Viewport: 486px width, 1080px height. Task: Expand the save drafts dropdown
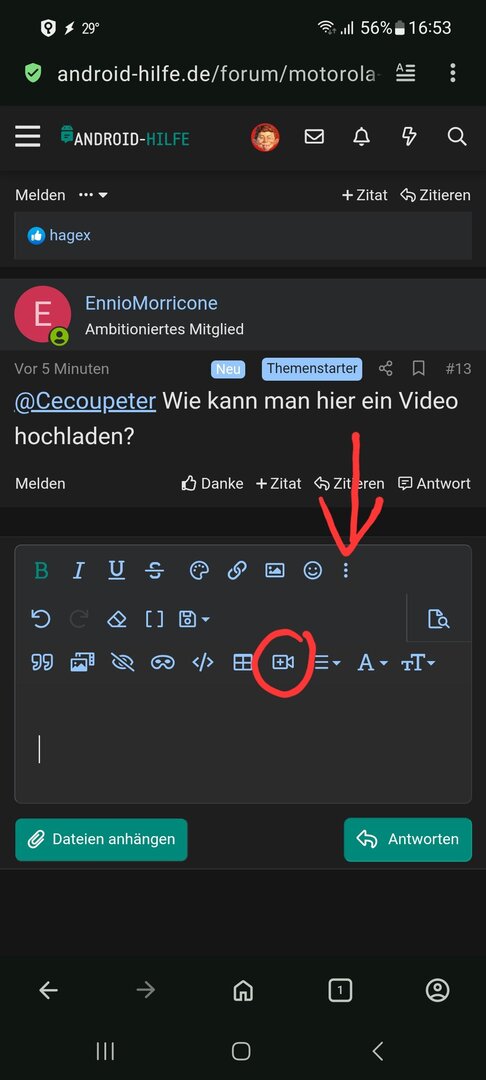(x=194, y=619)
